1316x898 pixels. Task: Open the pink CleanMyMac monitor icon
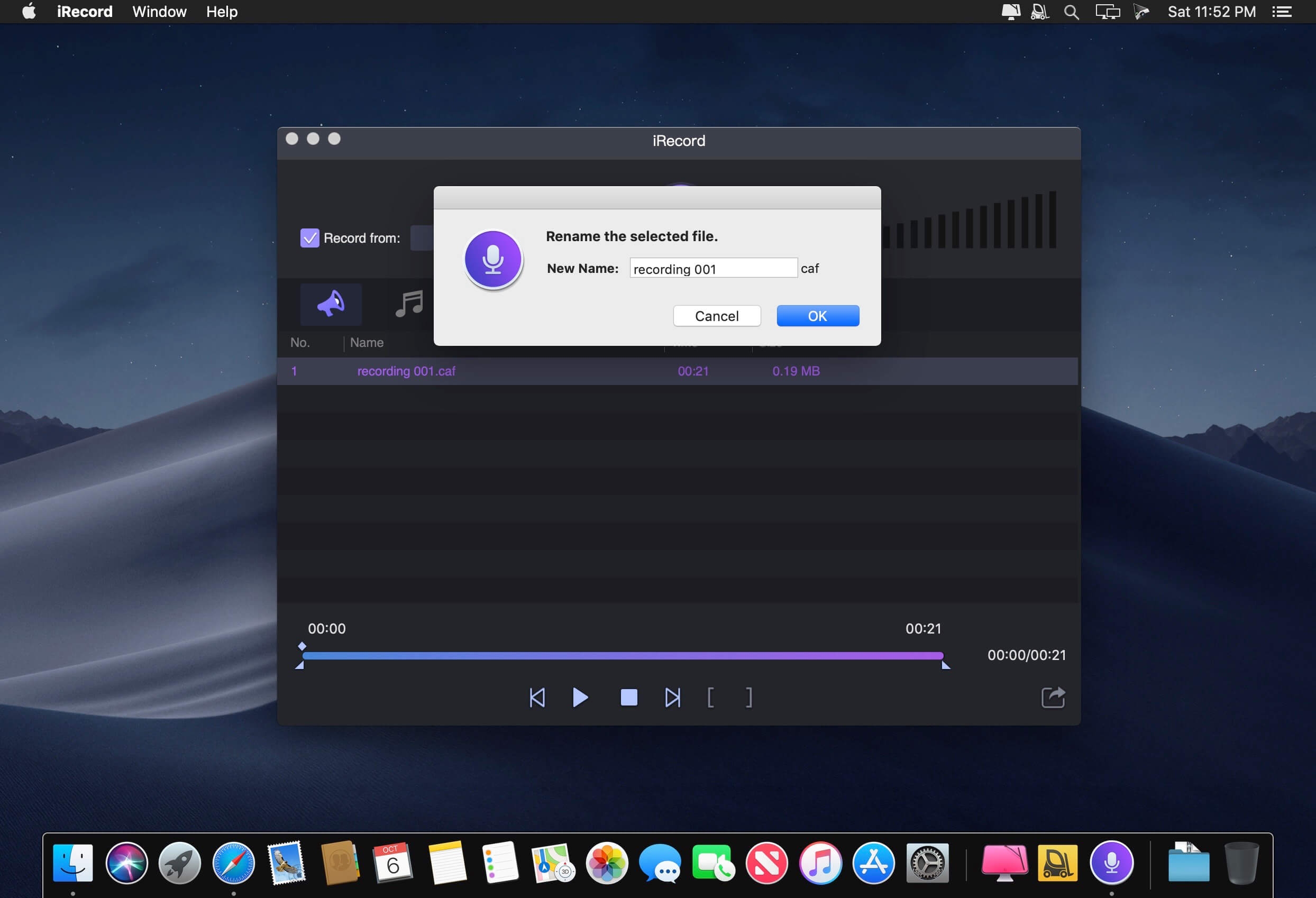[x=1004, y=863]
